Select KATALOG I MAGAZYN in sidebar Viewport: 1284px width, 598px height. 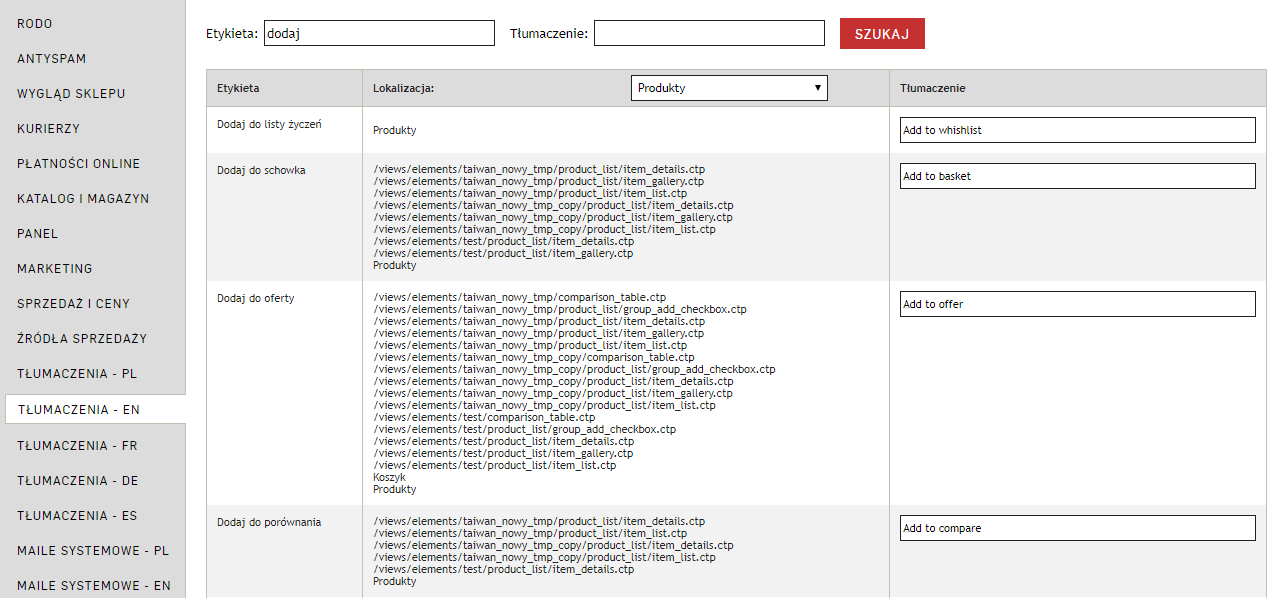[x=83, y=199]
